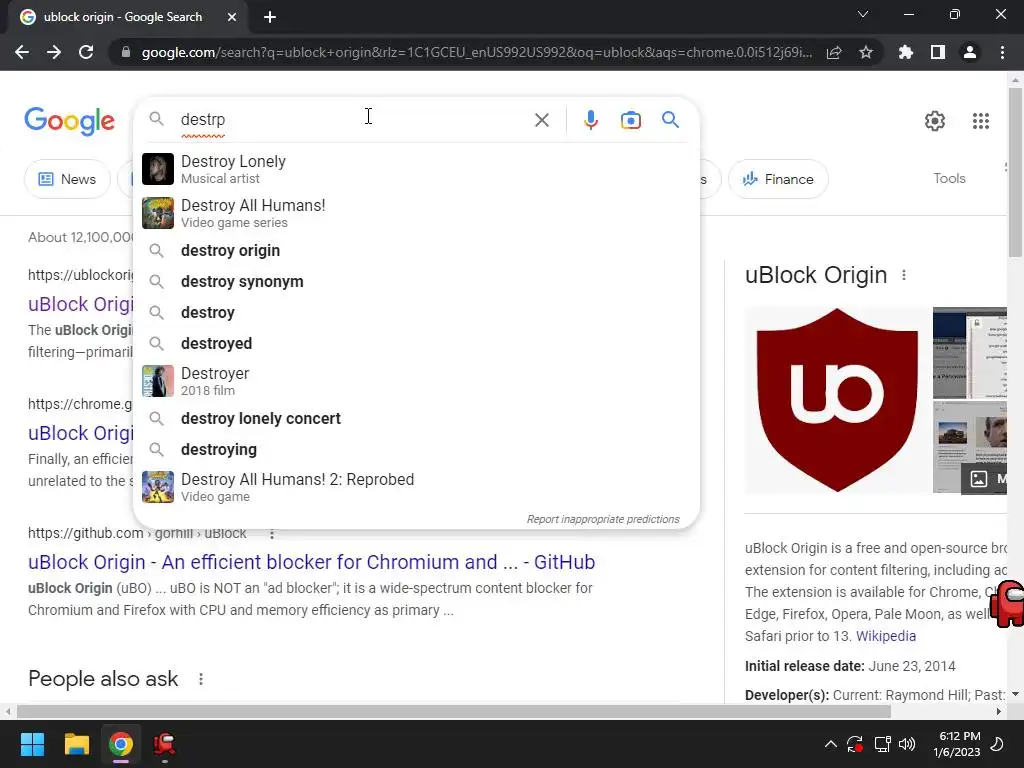Open the Chrome profile avatar
Viewport: 1024px width, 768px height.
click(x=970, y=52)
